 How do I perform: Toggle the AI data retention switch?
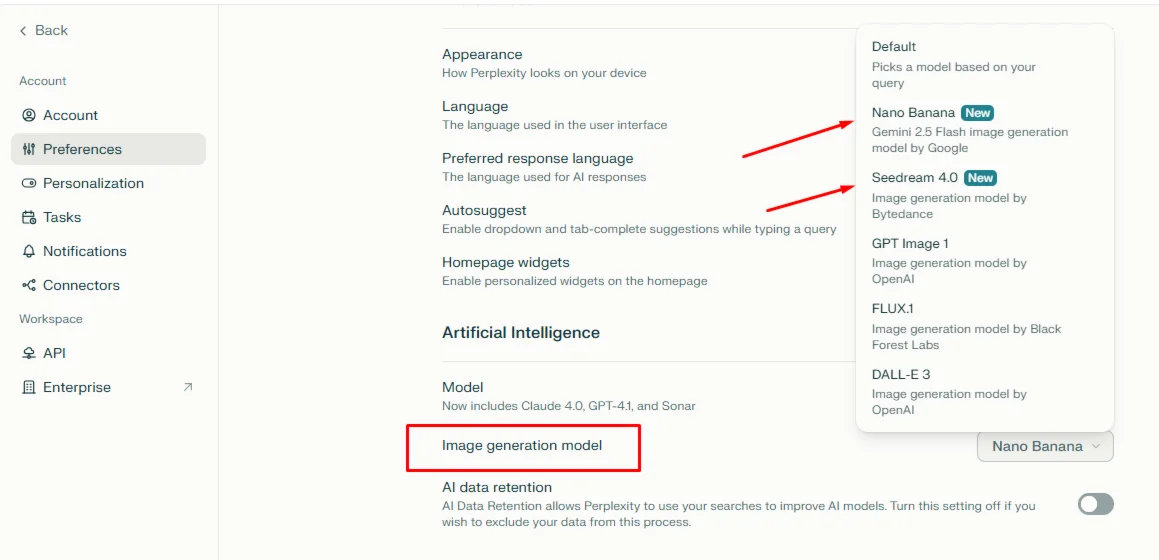point(1095,504)
